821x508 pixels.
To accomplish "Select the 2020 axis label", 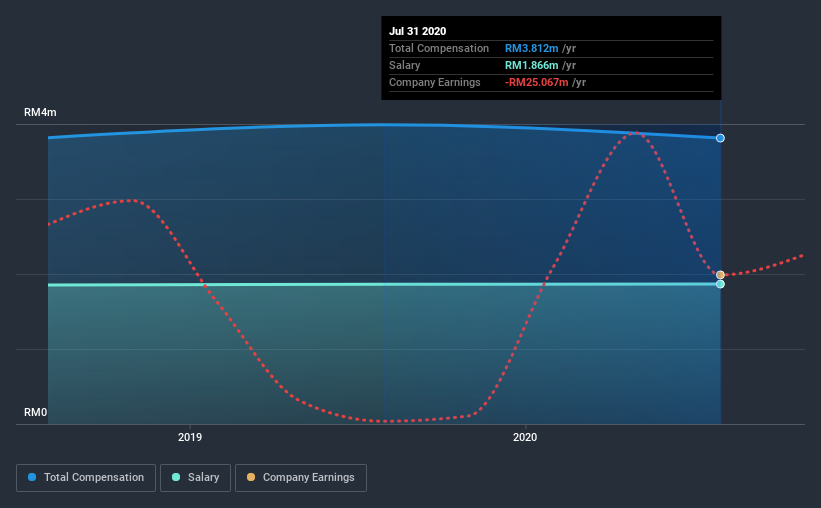I will coord(525,437).
